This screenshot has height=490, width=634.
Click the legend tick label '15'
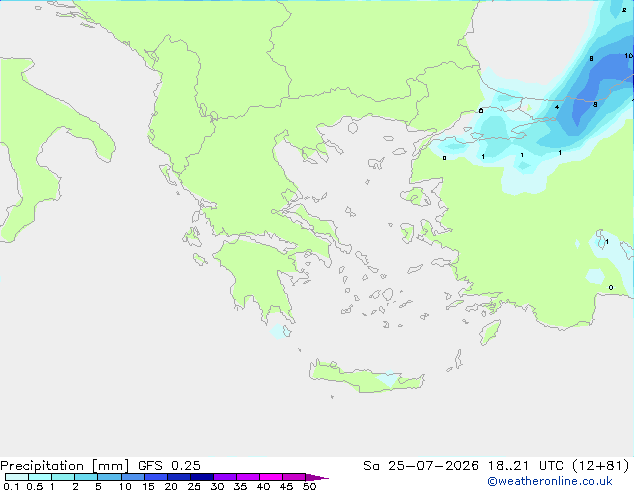(x=148, y=486)
